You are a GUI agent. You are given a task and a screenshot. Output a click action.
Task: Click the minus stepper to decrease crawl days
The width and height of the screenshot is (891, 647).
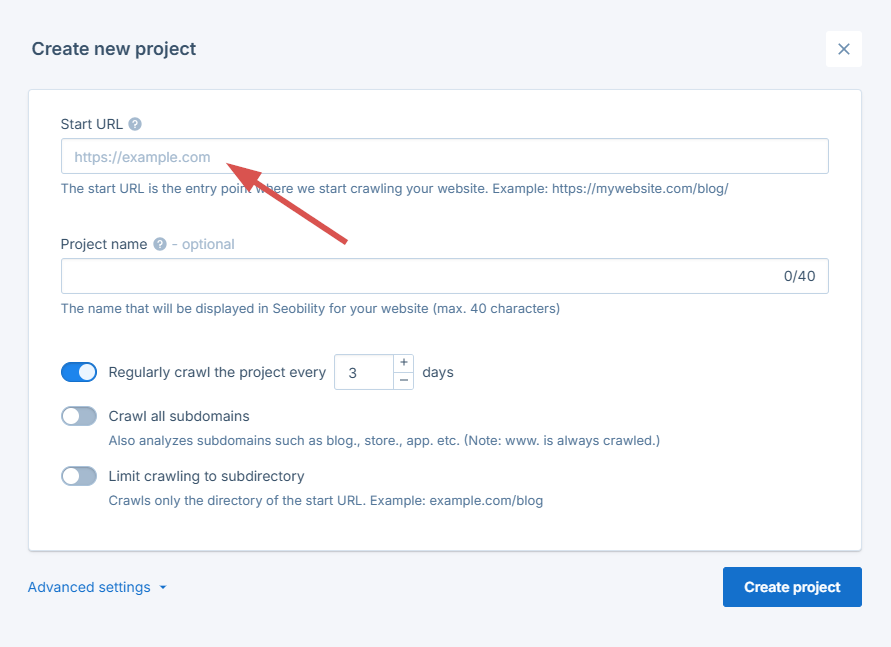tap(403, 380)
